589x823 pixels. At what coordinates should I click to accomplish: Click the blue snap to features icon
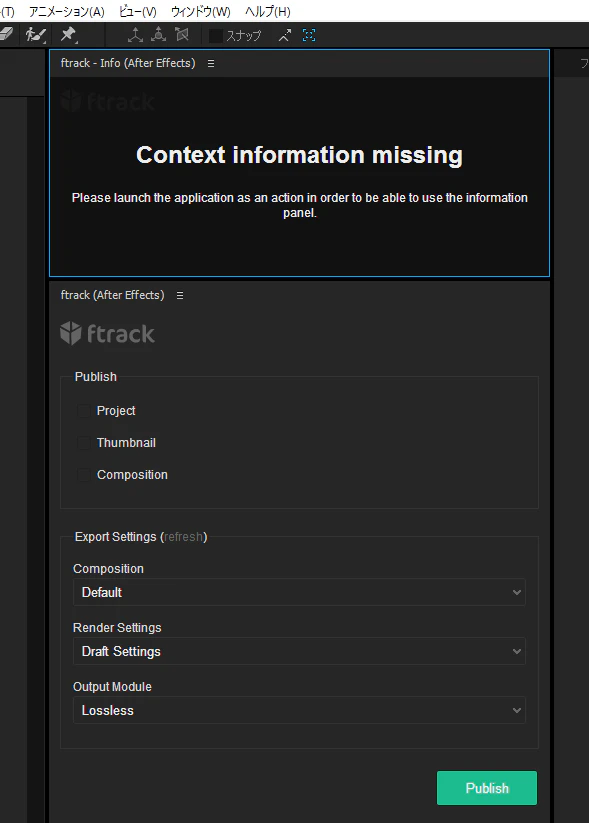tap(309, 35)
